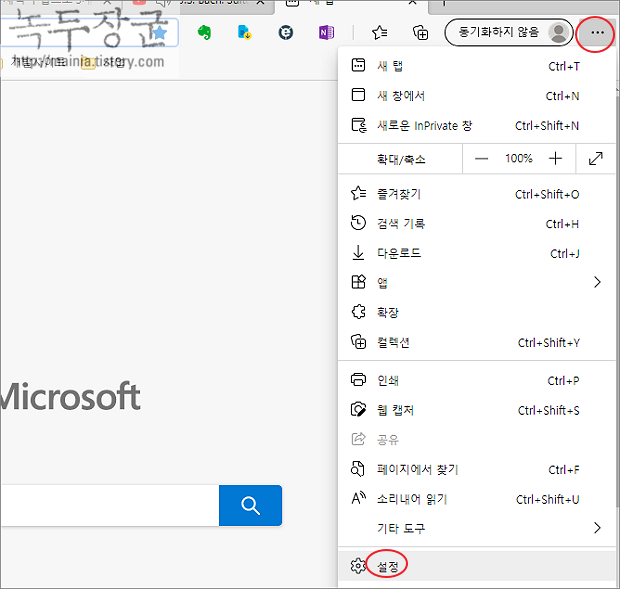Viewport: 620px width, 589px height.
Task: Open 새로운 InPrivate 창
Action: (476, 125)
